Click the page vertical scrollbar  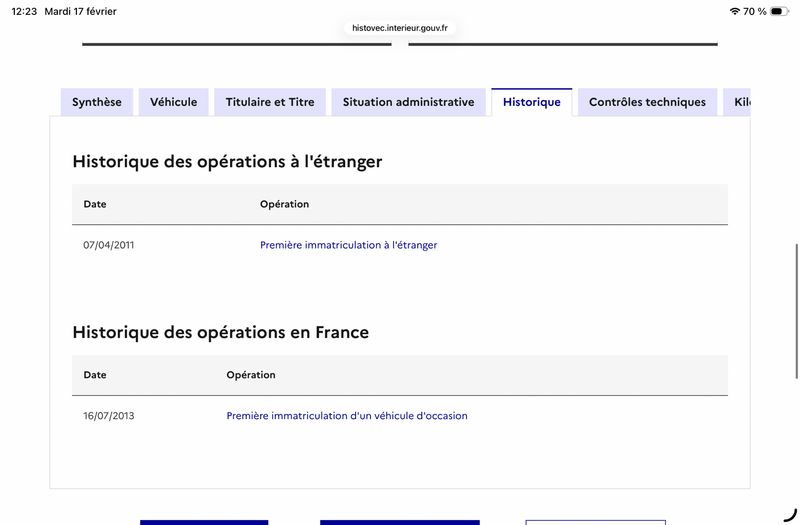pos(796,311)
